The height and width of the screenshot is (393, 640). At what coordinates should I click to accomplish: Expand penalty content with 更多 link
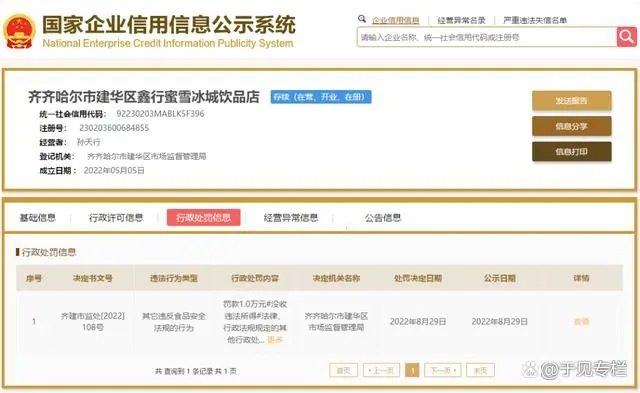pyautogui.click(x=275, y=340)
